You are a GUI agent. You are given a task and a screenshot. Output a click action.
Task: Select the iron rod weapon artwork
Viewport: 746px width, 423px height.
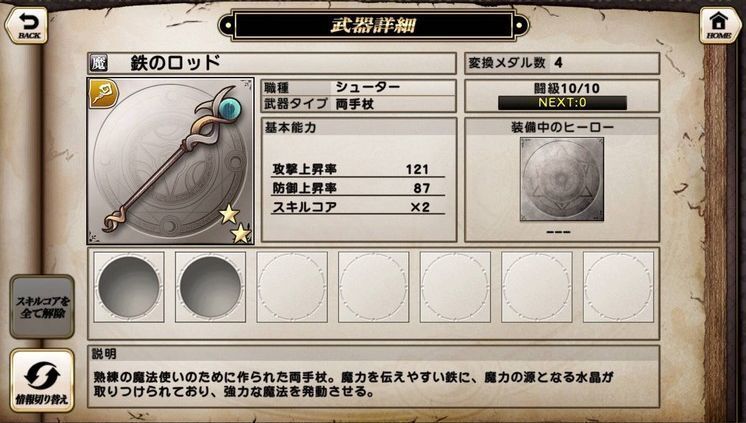click(x=170, y=161)
